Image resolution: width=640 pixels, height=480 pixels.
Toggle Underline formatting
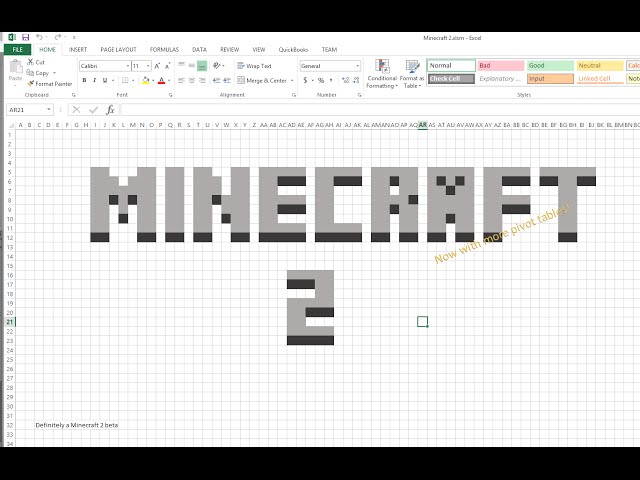(x=105, y=80)
